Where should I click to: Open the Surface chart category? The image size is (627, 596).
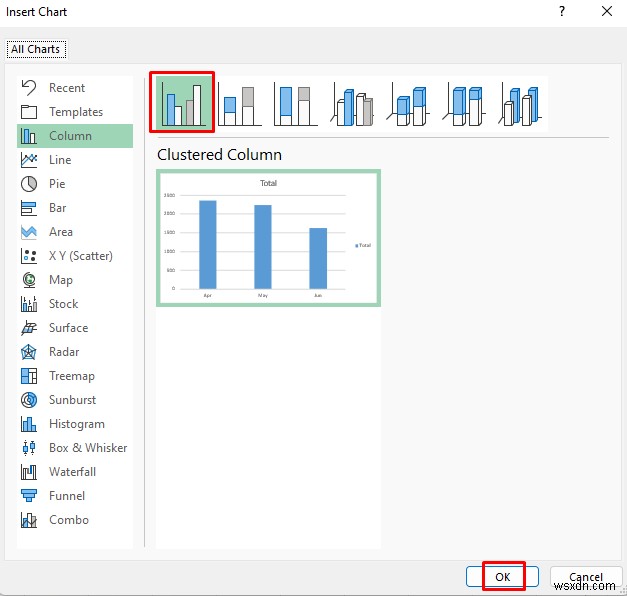[75, 328]
